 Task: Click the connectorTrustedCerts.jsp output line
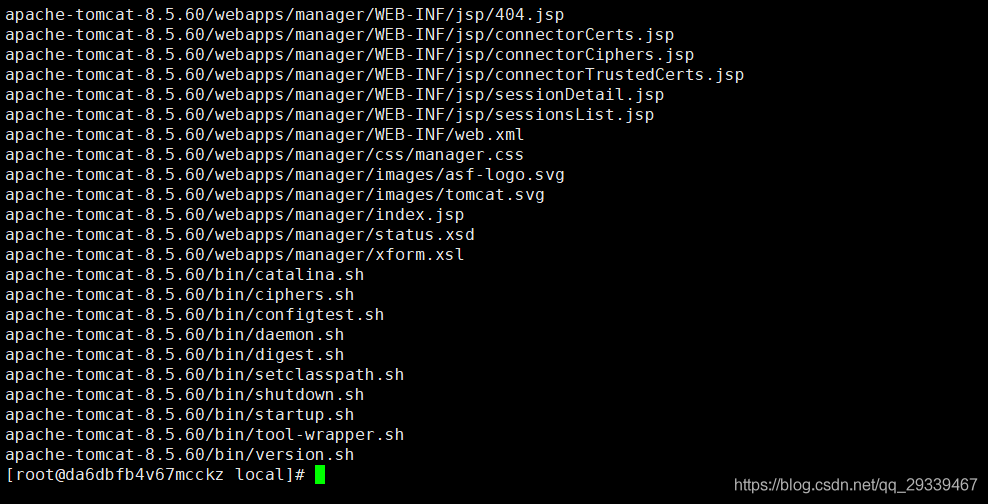375,74
